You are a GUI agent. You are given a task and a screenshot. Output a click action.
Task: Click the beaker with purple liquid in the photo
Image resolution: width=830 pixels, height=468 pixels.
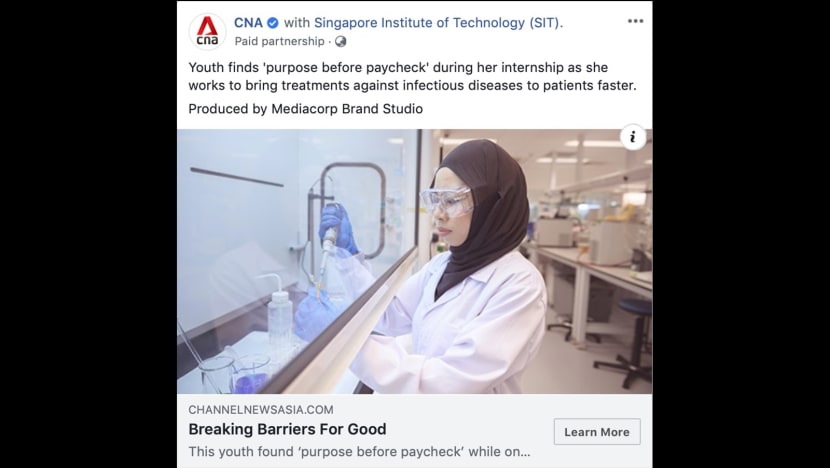pos(251,374)
